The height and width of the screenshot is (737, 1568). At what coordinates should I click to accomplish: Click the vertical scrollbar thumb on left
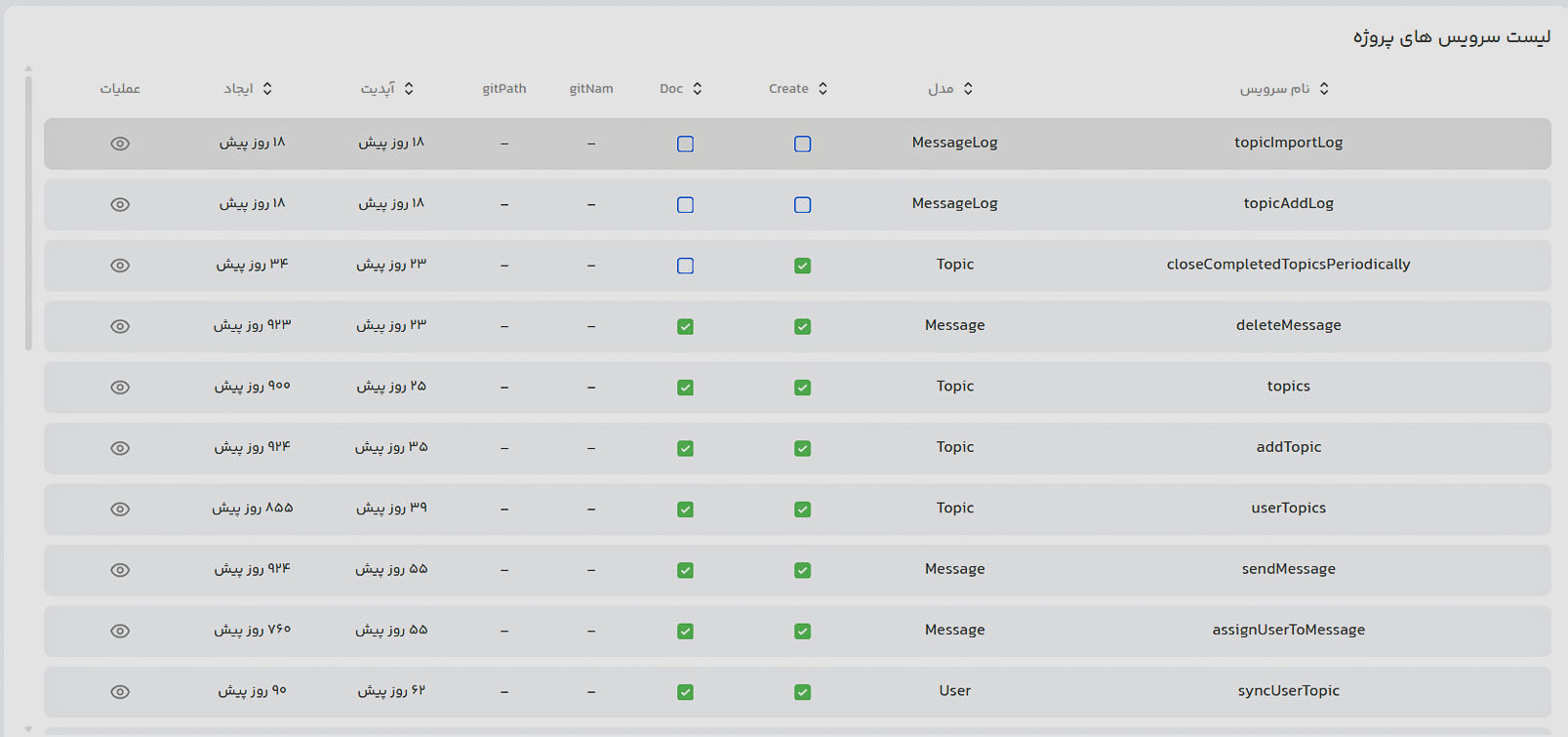click(x=28, y=212)
